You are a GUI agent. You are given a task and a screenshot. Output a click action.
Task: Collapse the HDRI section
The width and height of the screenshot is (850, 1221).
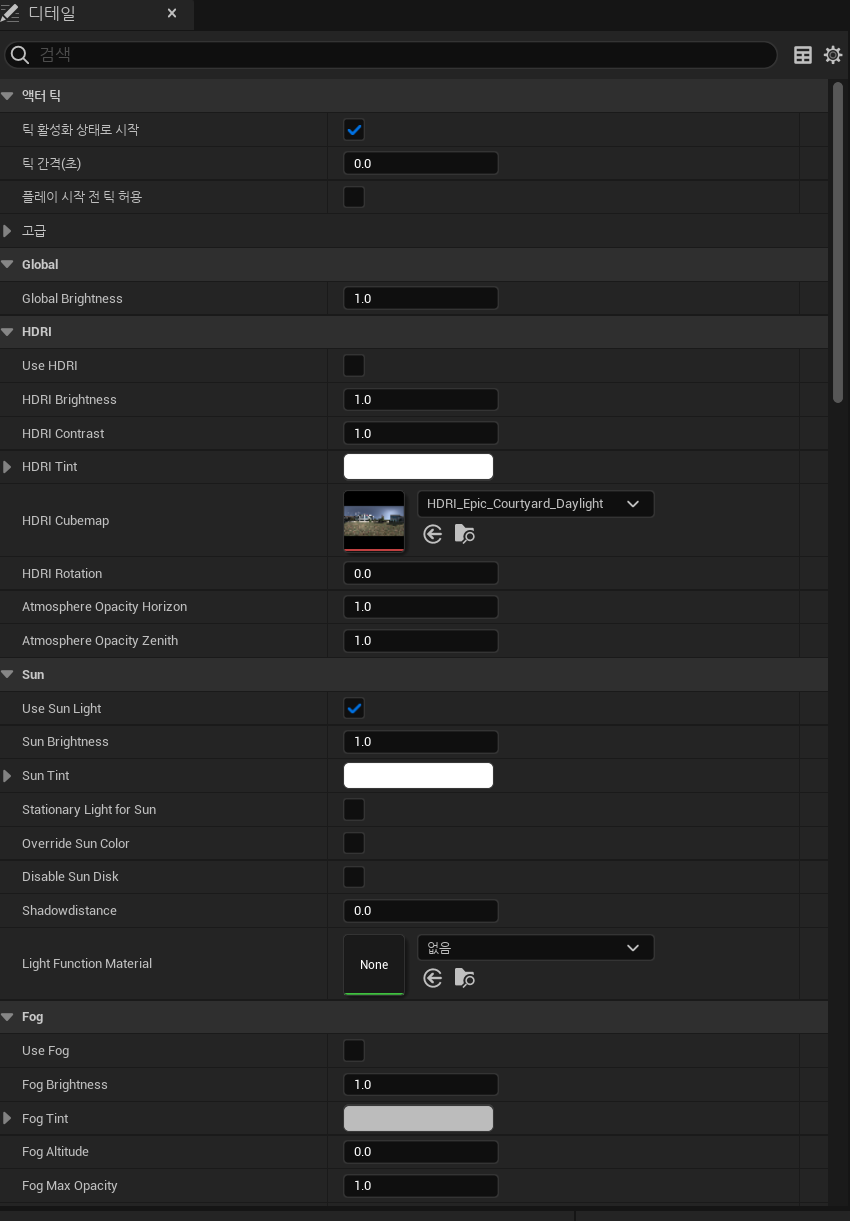8,332
